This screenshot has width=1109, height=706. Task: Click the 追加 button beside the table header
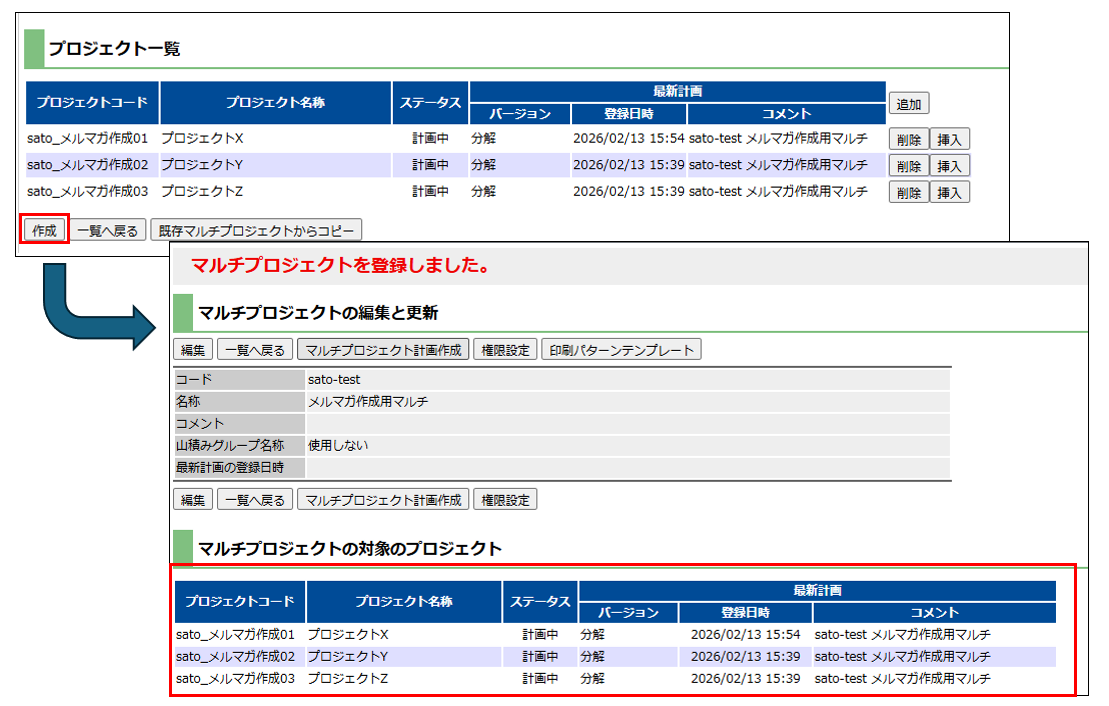[909, 104]
